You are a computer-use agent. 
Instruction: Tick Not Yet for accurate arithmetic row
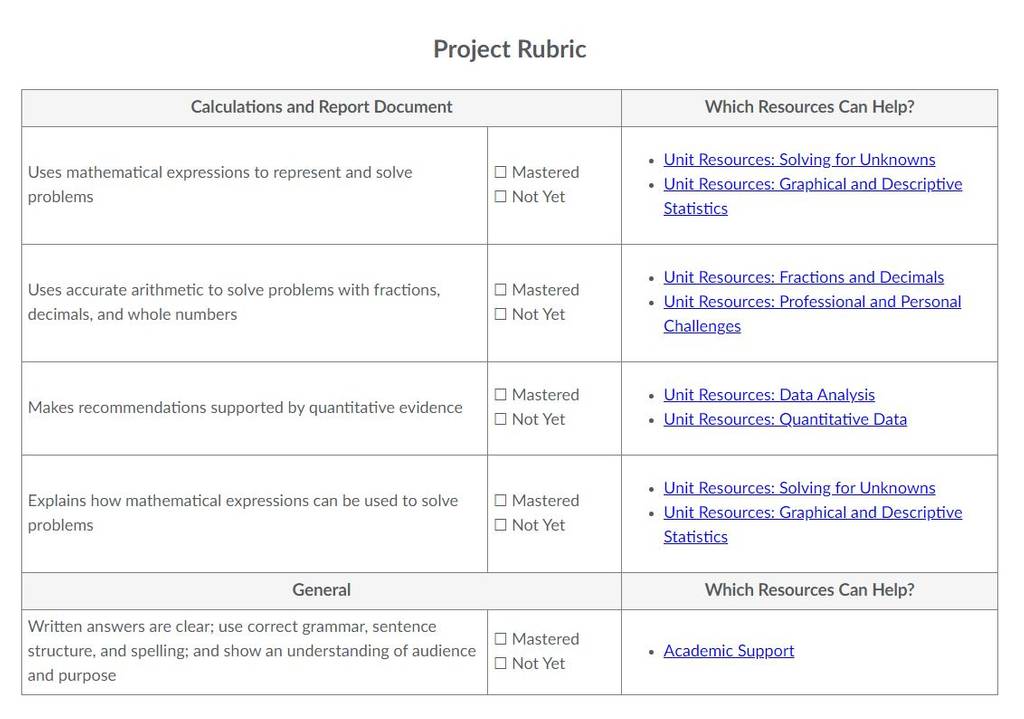[500, 314]
